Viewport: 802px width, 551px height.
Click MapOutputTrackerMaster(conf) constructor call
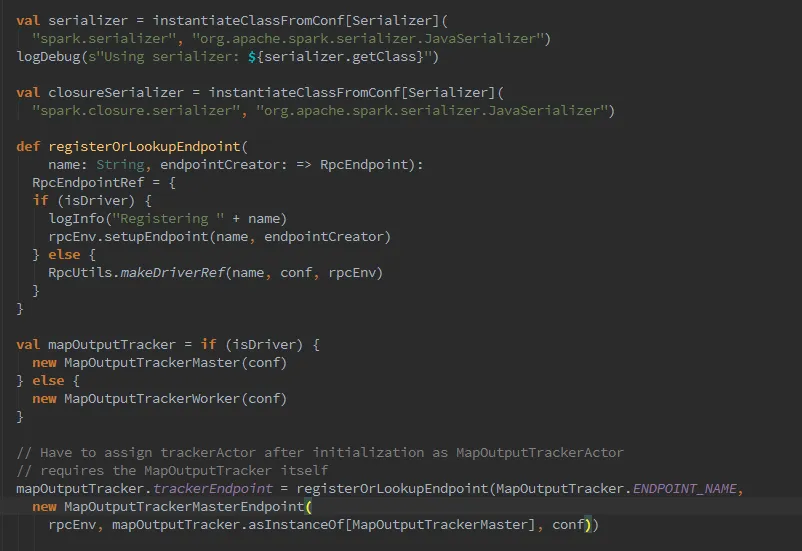(175, 363)
